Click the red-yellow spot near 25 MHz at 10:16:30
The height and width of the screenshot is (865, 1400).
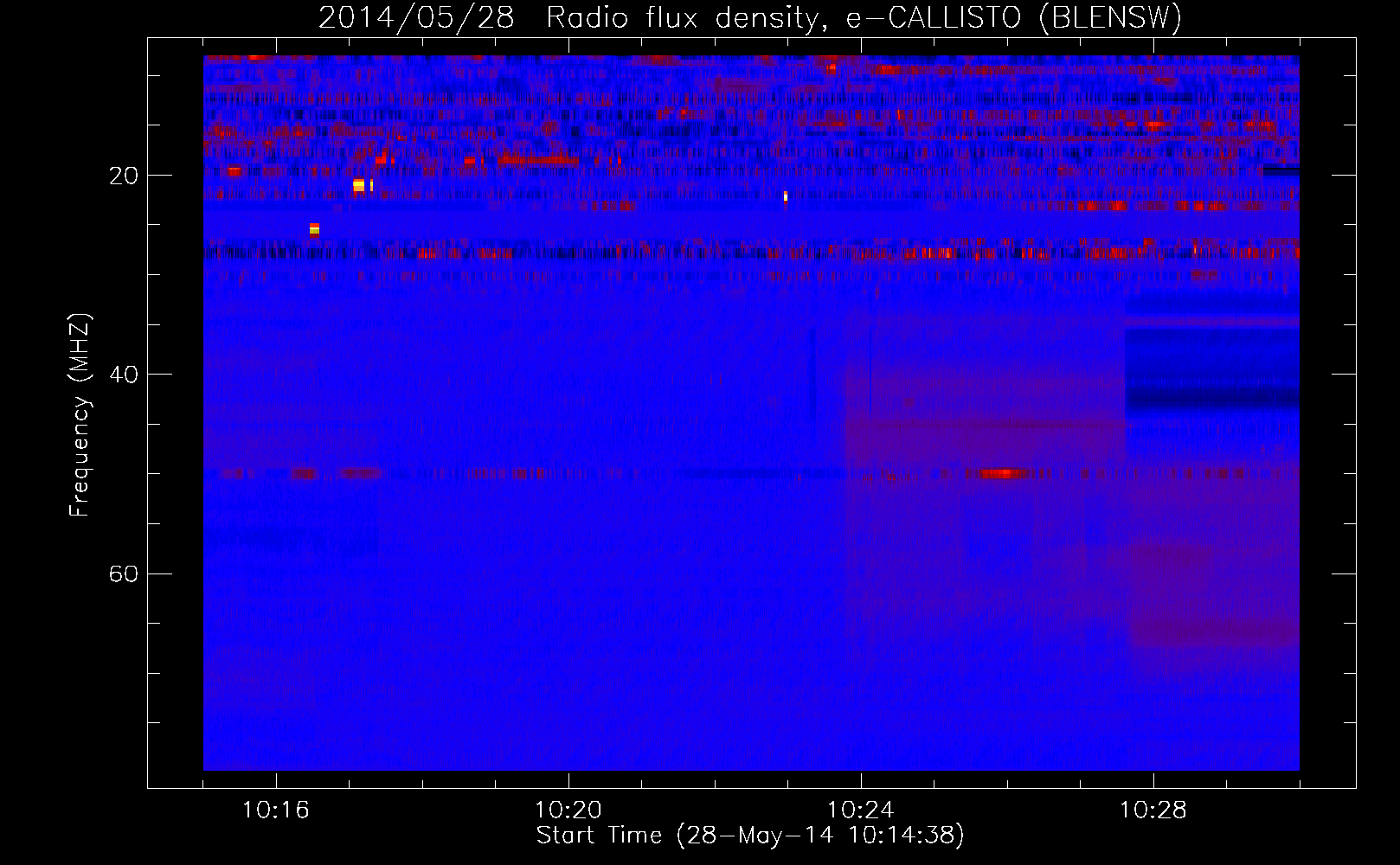click(x=315, y=229)
